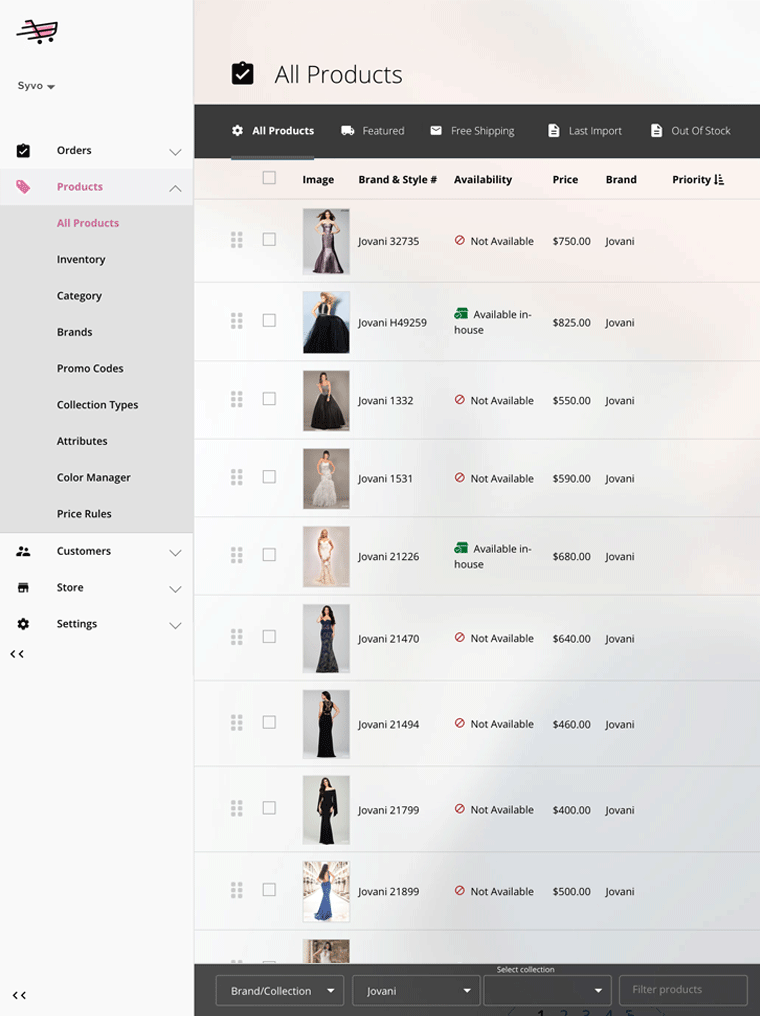Click the Brand & Style # column header
The image size is (760, 1016).
point(398,179)
